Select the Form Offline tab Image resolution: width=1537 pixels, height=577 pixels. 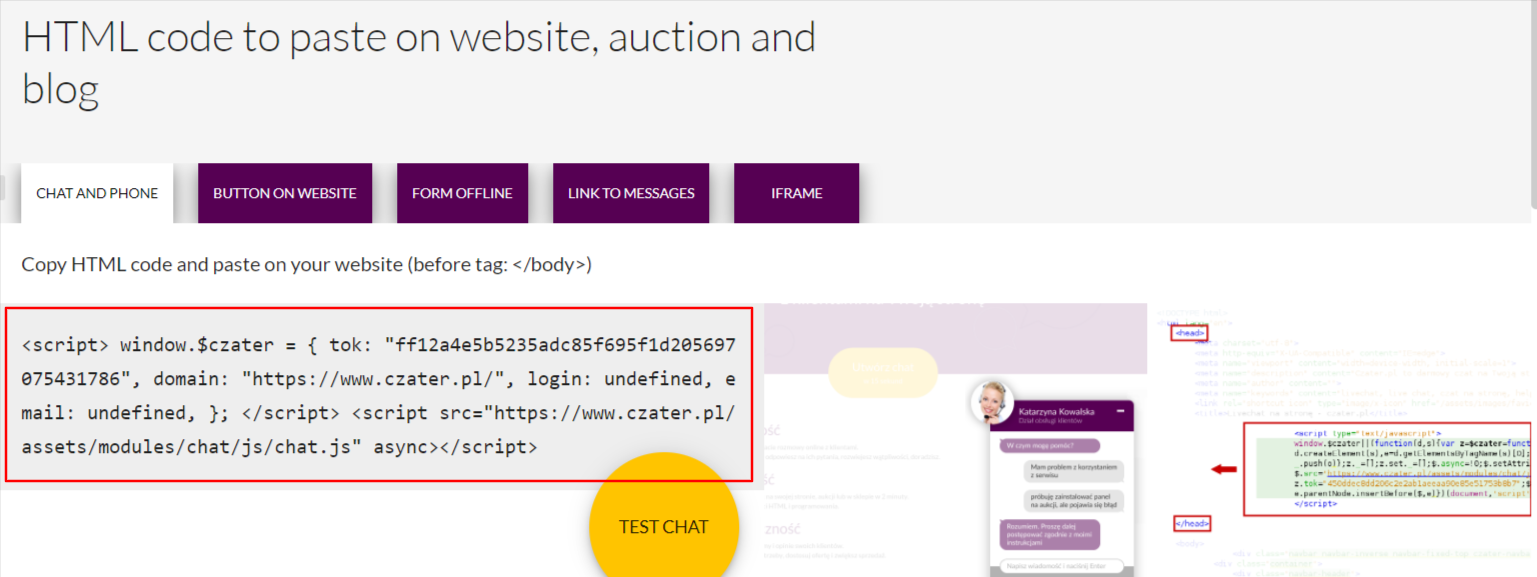[x=462, y=193]
